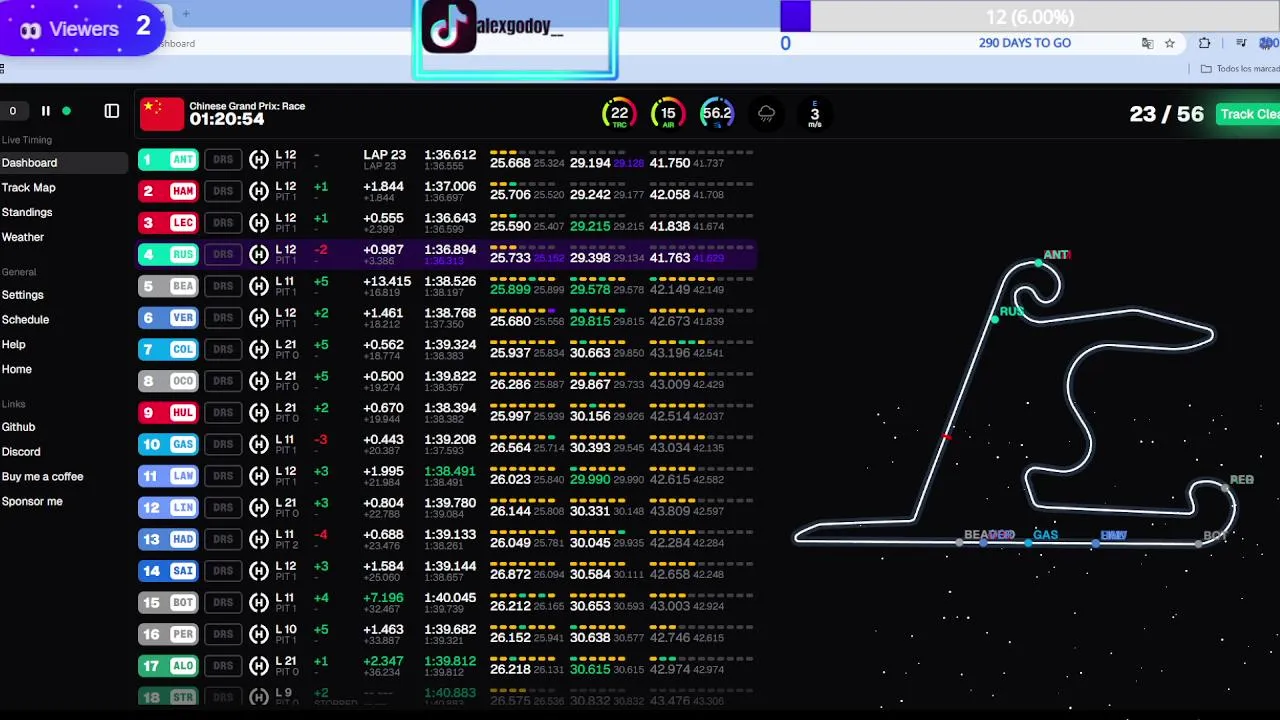Open the Dashboard page
Viewport: 1280px width, 720px height.
point(30,163)
